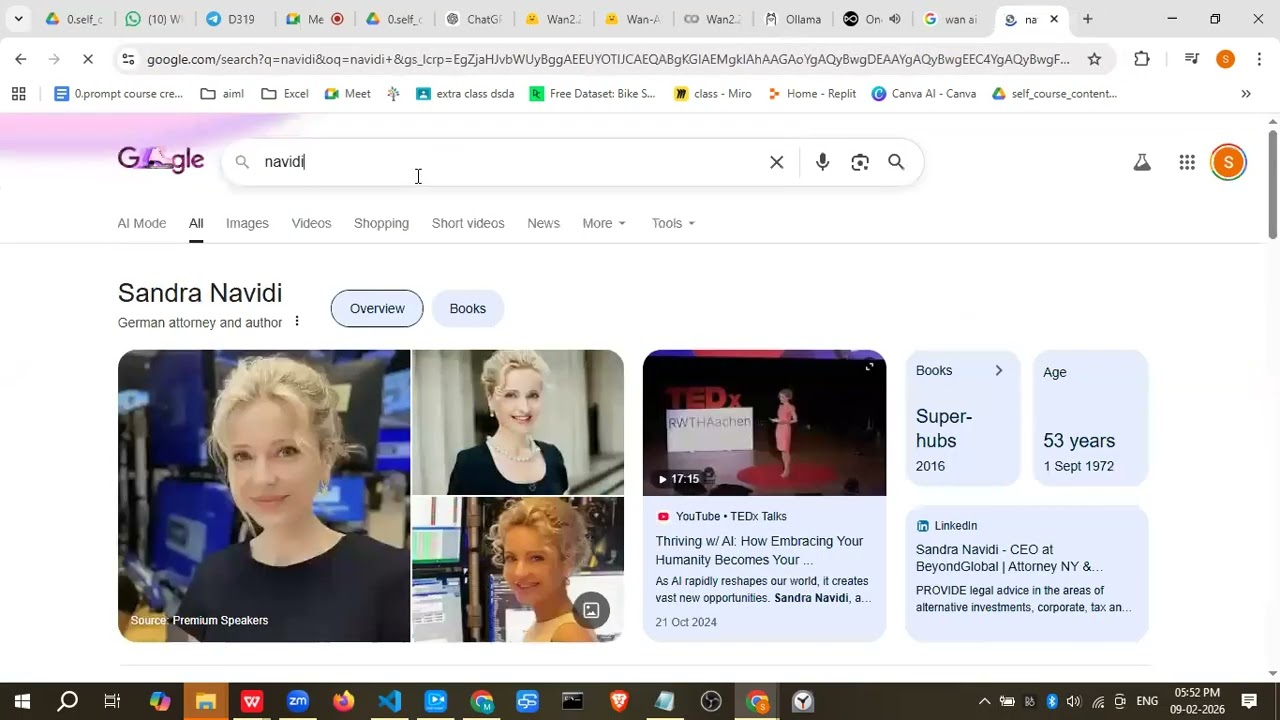
Task: Switch to Short videos results tab
Action: coord(468,223)
